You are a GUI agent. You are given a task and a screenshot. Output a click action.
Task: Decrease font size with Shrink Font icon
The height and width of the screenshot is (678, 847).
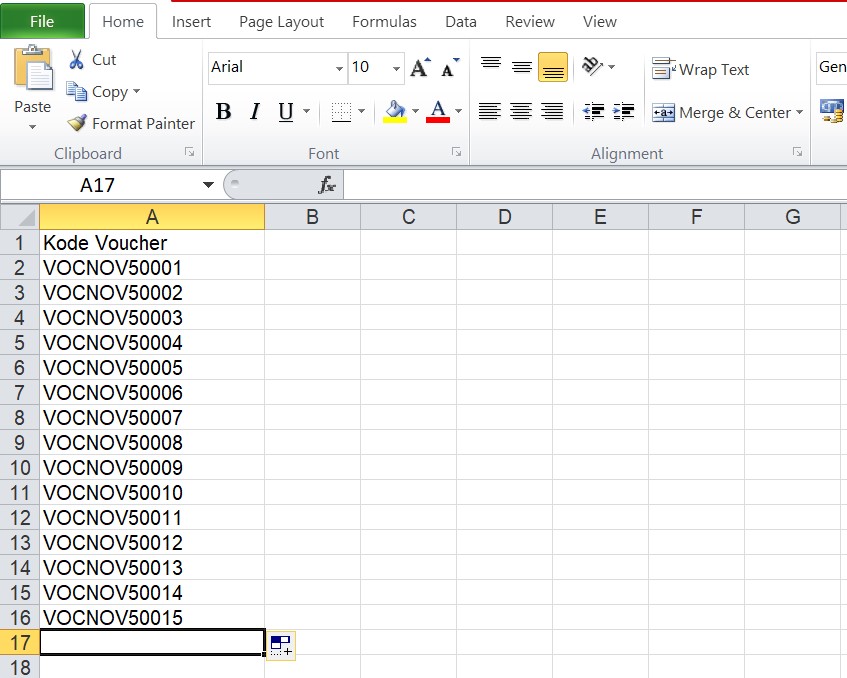click(449, 68)
